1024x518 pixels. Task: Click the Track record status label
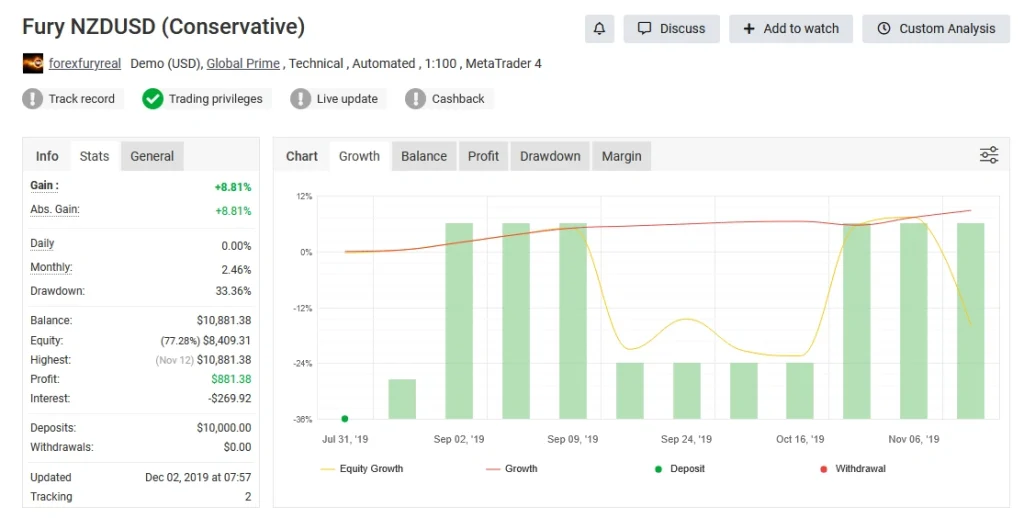(x=82, y=99)
